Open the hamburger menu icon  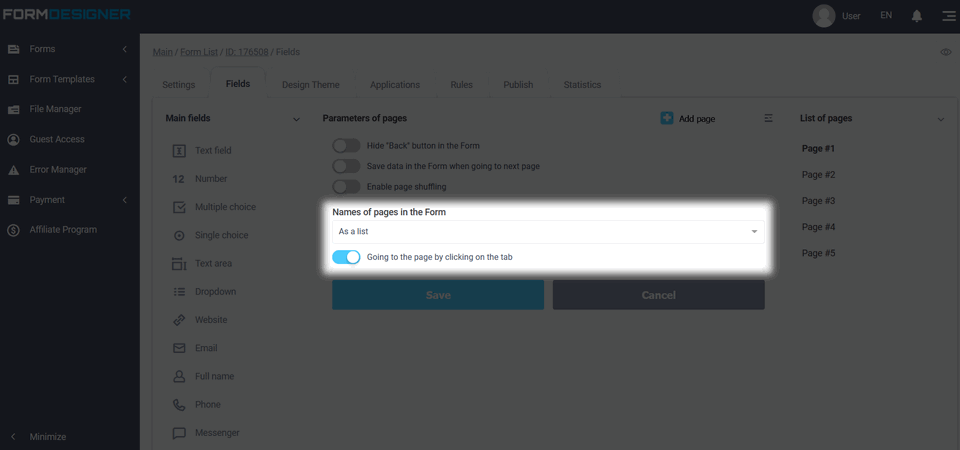(x=948, y=16)
